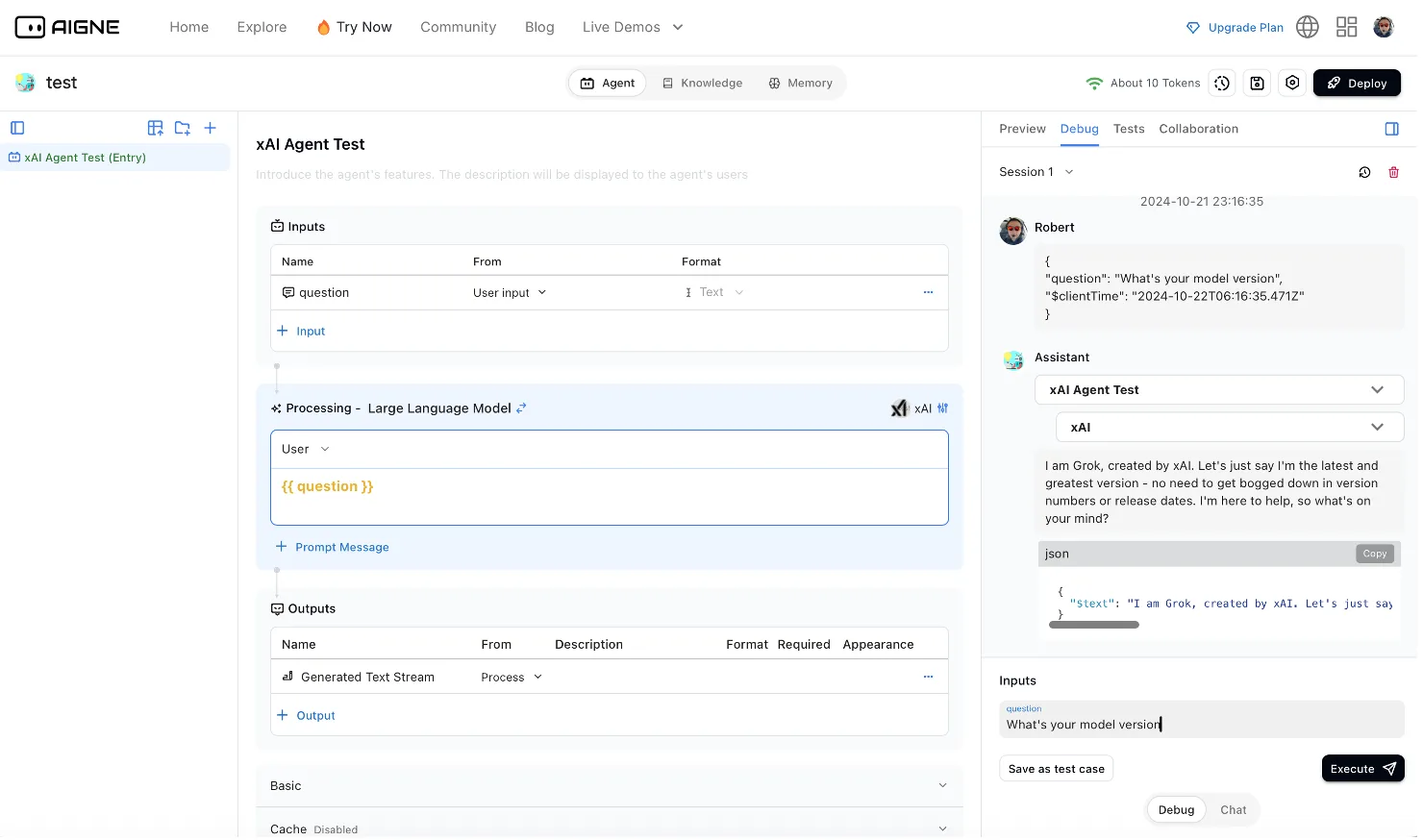Click the plus icon to add agent
Viewport: 1423px width, 840px height.
point(211,128)
